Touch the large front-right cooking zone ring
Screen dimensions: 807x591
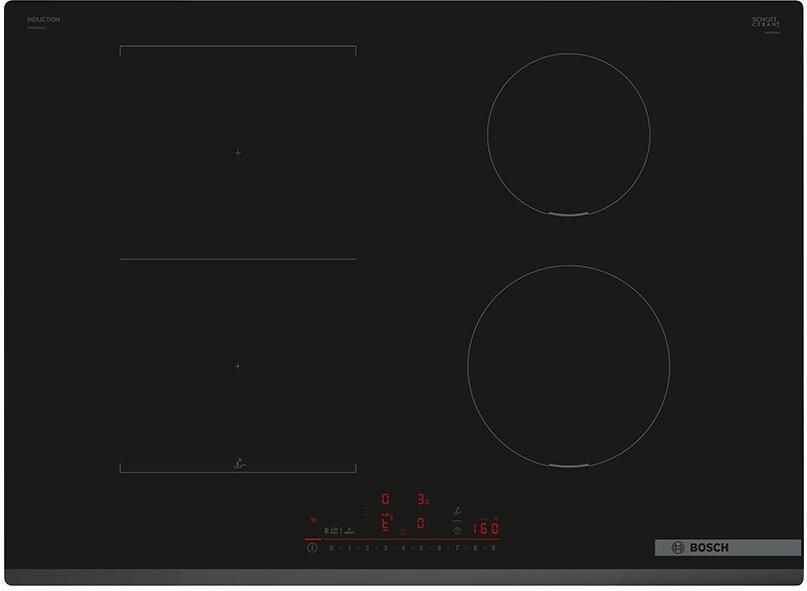568,366
